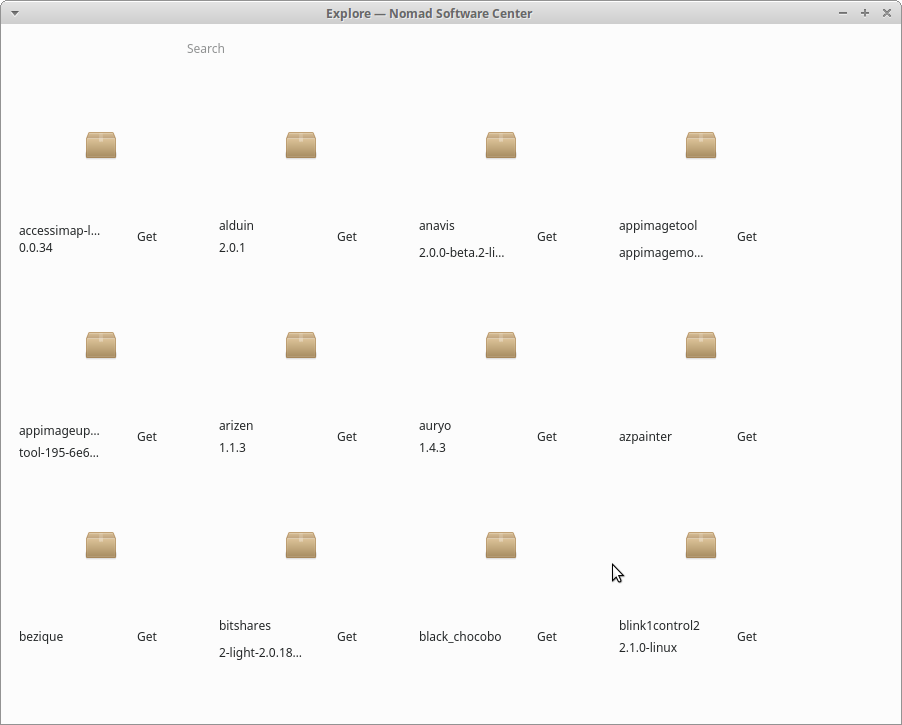Open the blink1control2 2.1.0 icon

pyautogui.click(x=700, y=545)
